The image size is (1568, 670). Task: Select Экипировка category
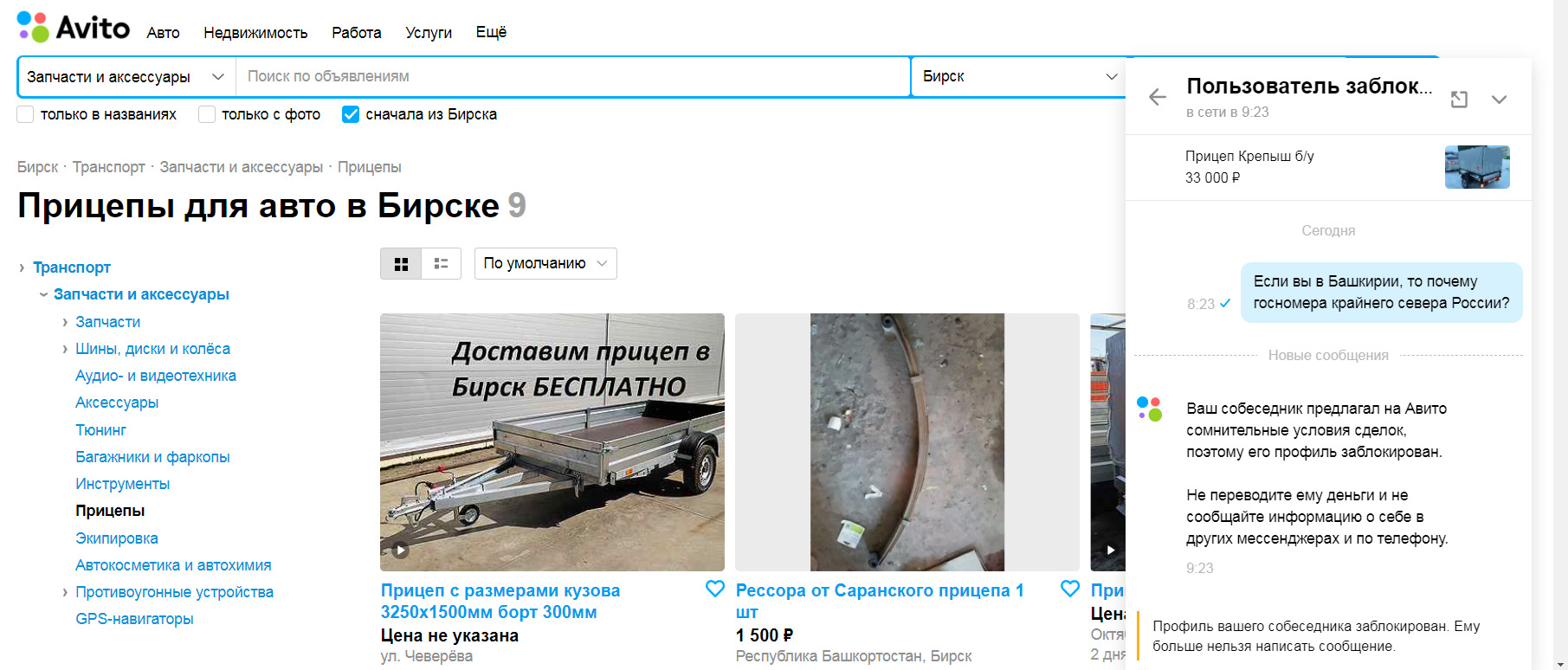pyautogui.click(x=117, y=538)
